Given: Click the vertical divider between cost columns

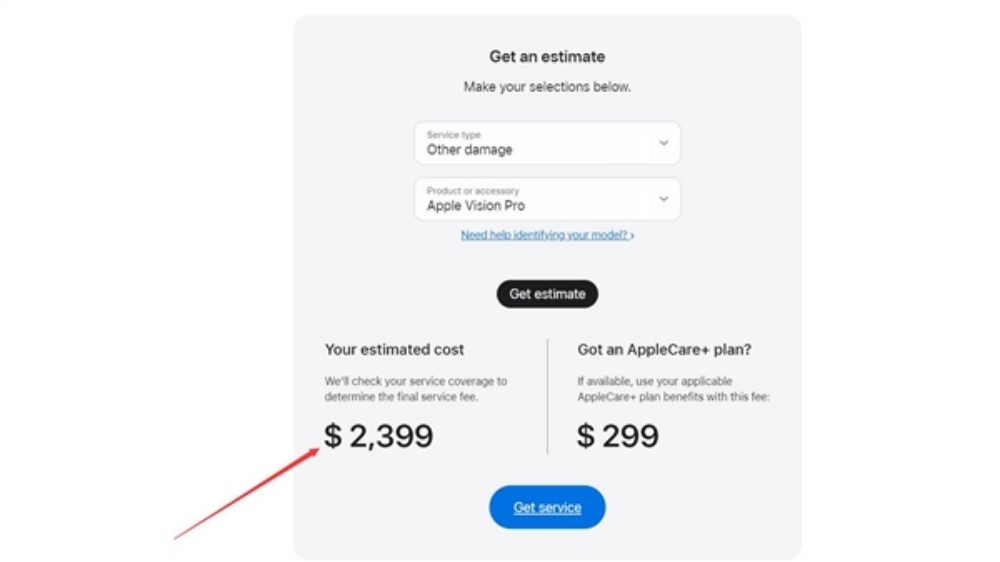Looking at the screenshot, I should tap(547, 396).
